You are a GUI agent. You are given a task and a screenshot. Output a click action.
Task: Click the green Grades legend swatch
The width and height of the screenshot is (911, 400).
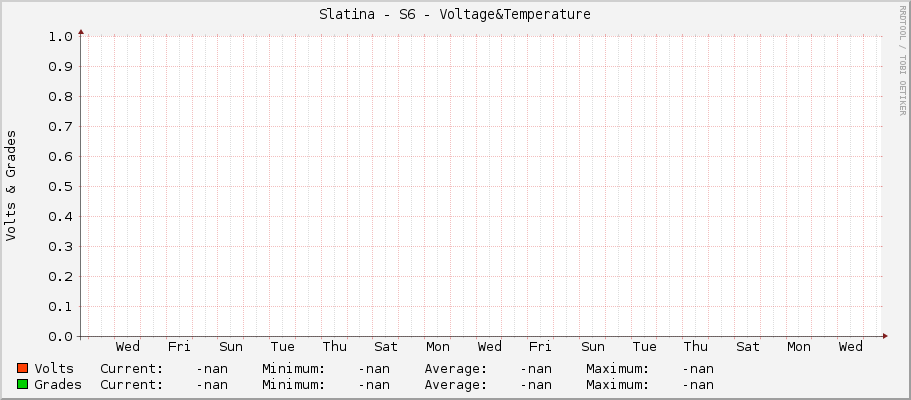click(23, 384)
